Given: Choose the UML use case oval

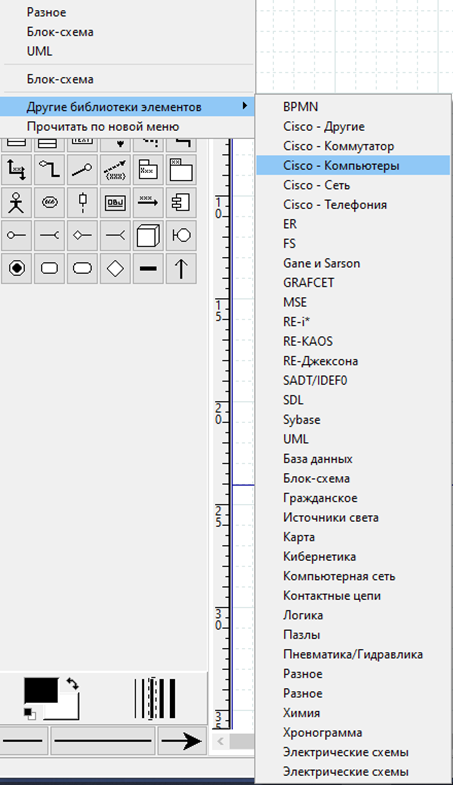Looking at the screenshot, I should pyautogui.click(x=50, y=203).
